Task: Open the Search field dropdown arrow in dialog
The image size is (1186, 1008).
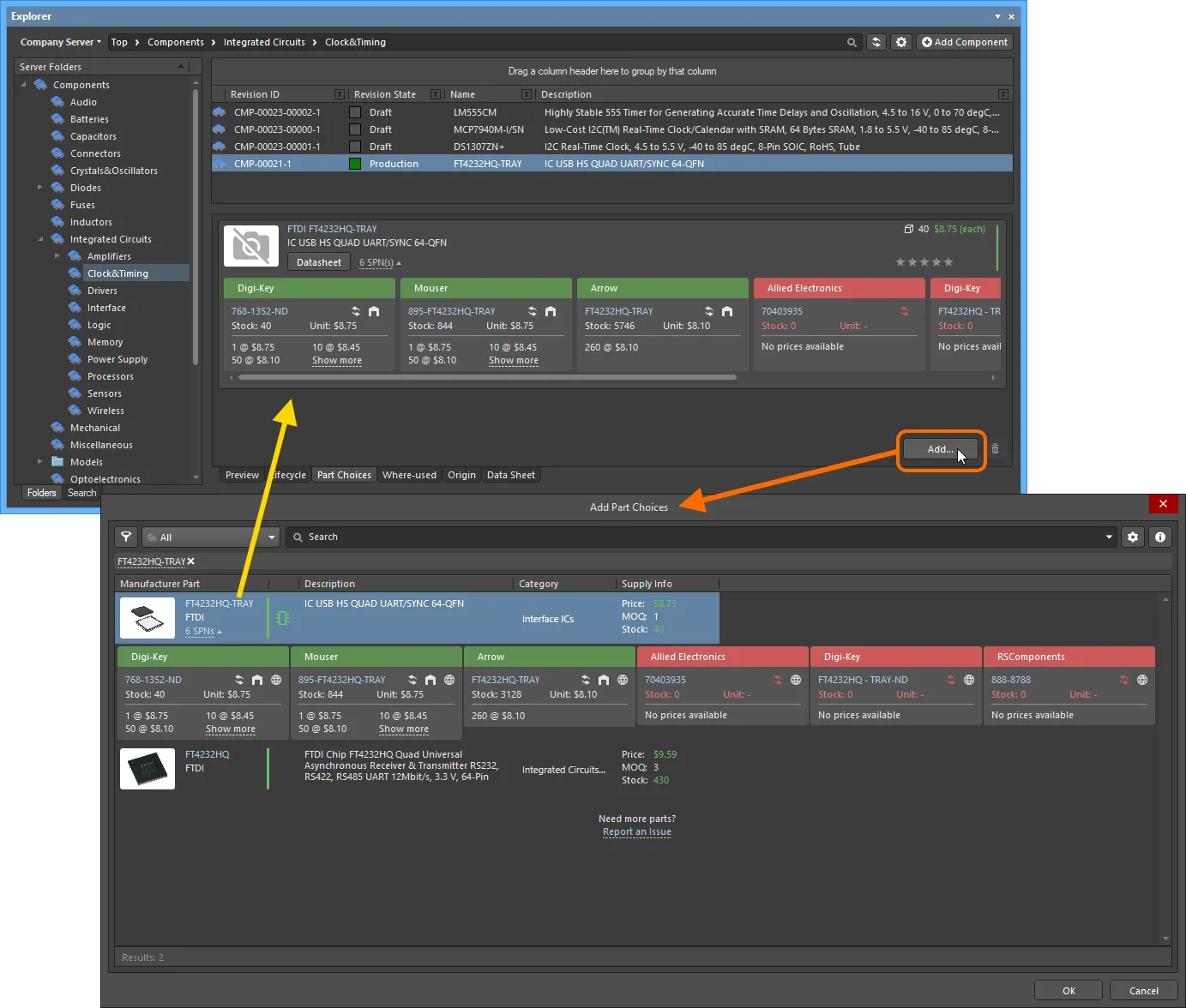Action: click(x=1109, y=537)
